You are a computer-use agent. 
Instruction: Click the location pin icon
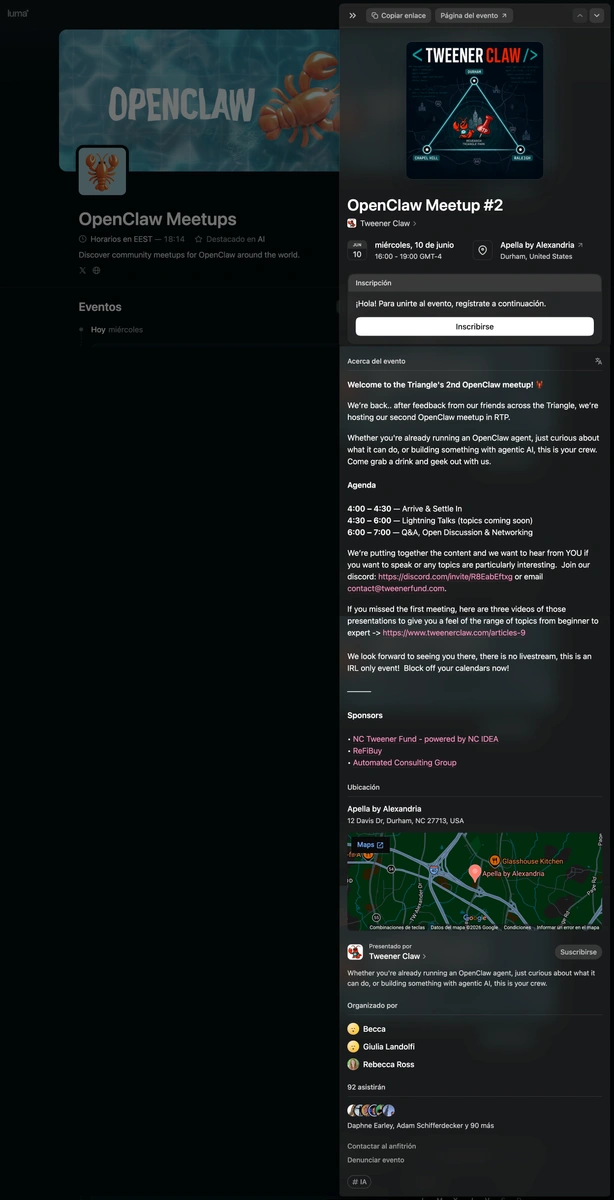[482, 250]
